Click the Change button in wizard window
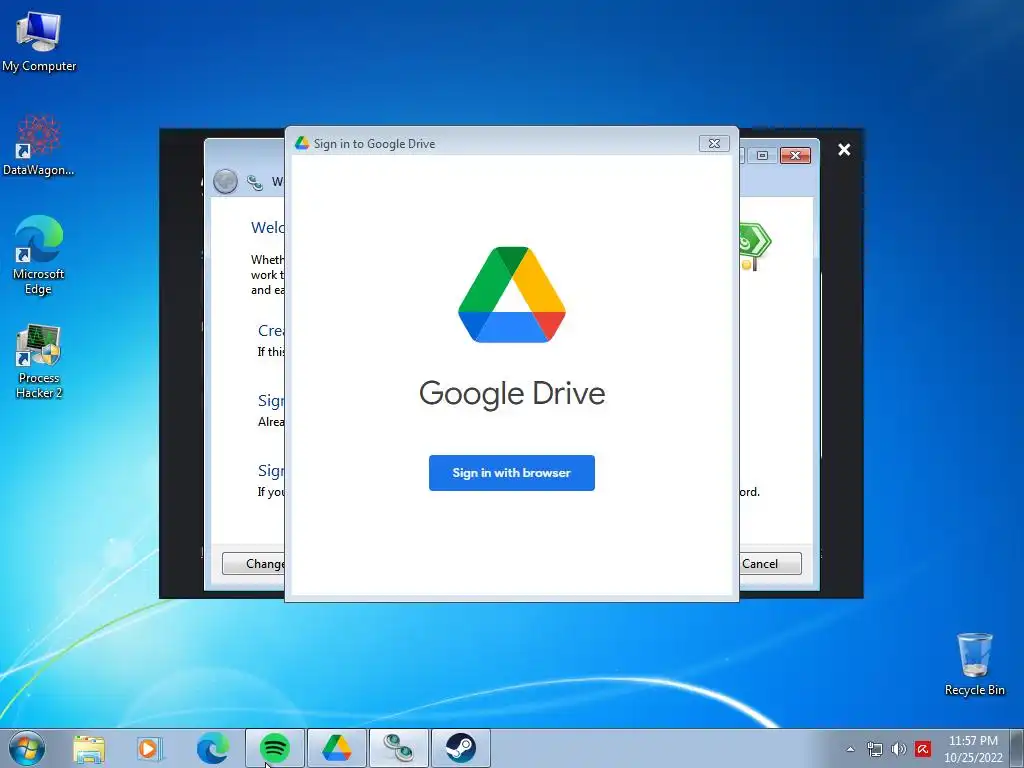This screenshot has width=1024, height=768. pyautogui.click(x=253, y=564)
